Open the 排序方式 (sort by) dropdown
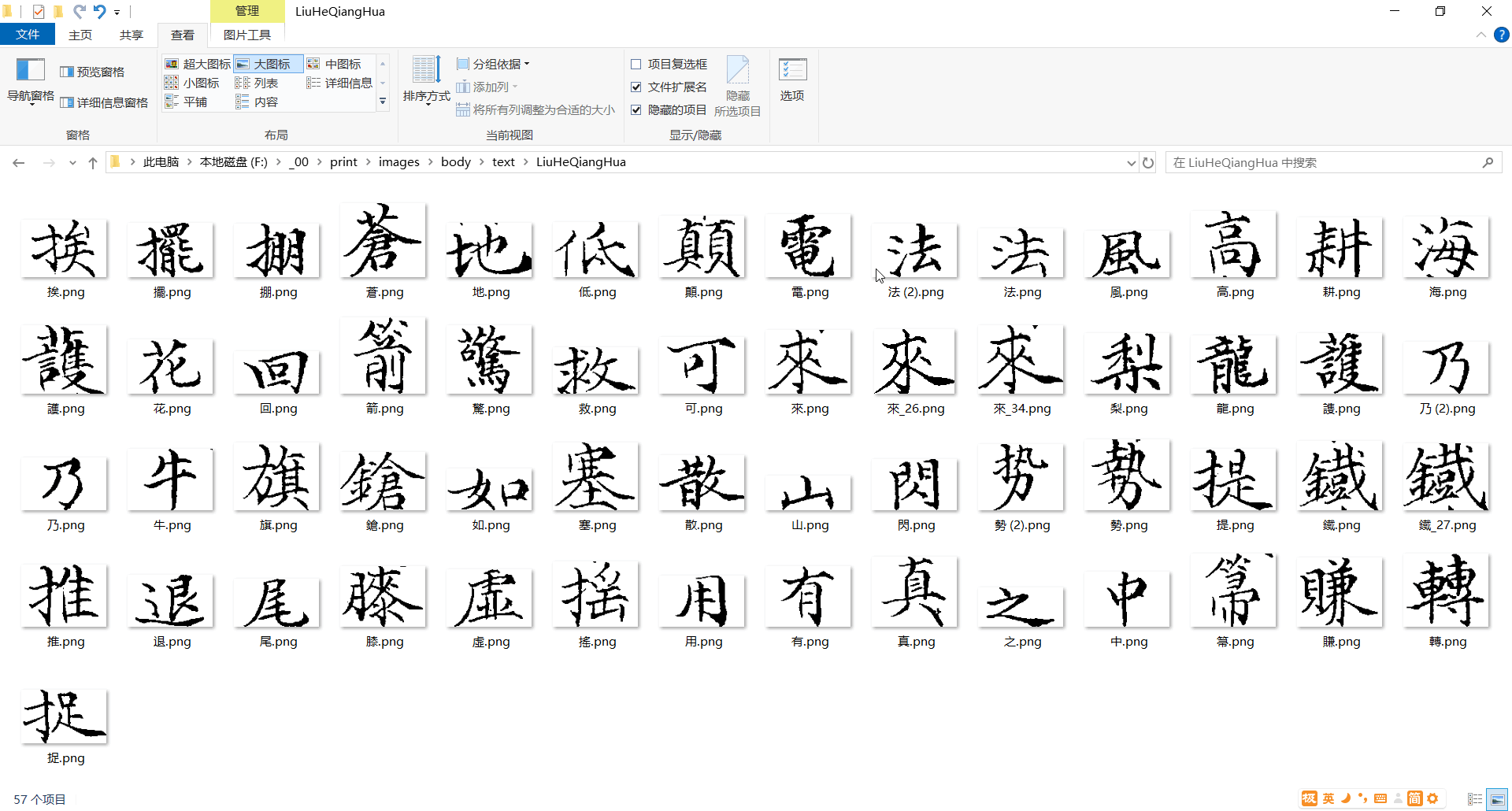Image resolution: width=1512 pixels, height=811 pixels. pos(428,81)
